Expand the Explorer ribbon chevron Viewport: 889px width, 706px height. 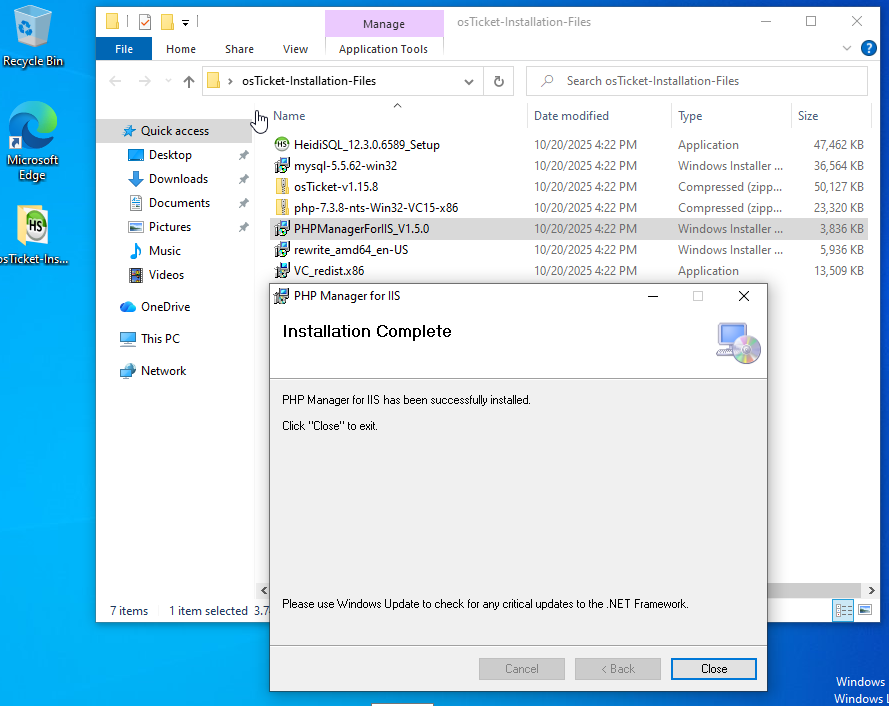[x=846, y=49]
